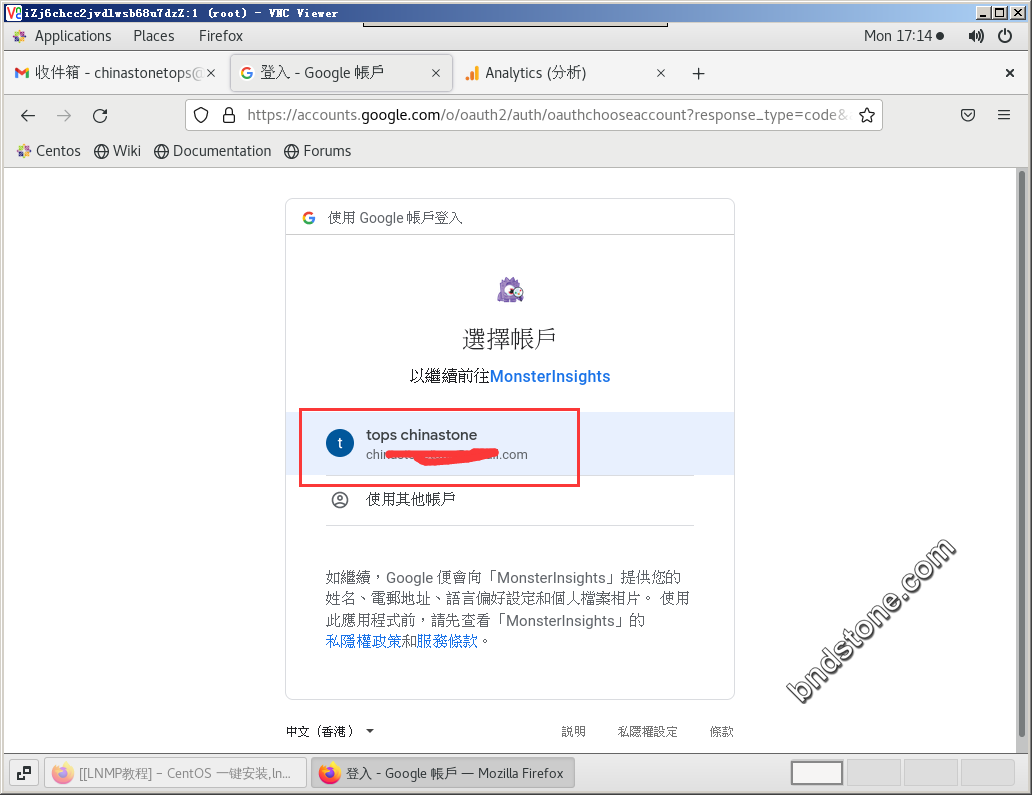
Task: Close the Gmail inbox tab
Action: (211, 73)
